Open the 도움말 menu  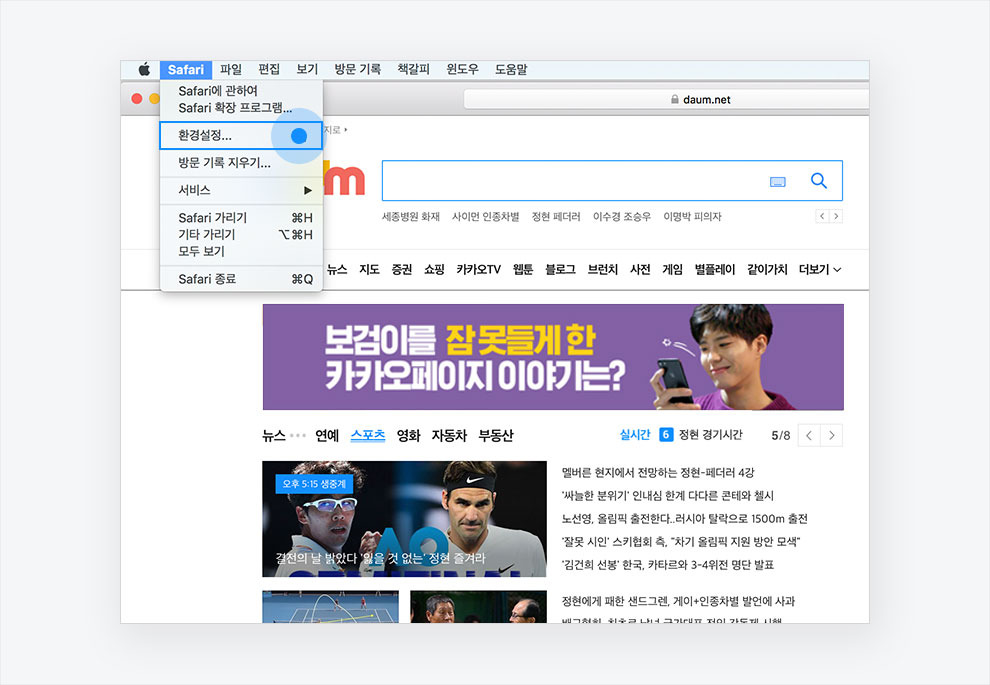pyautogui.click(x=511, y=69)
